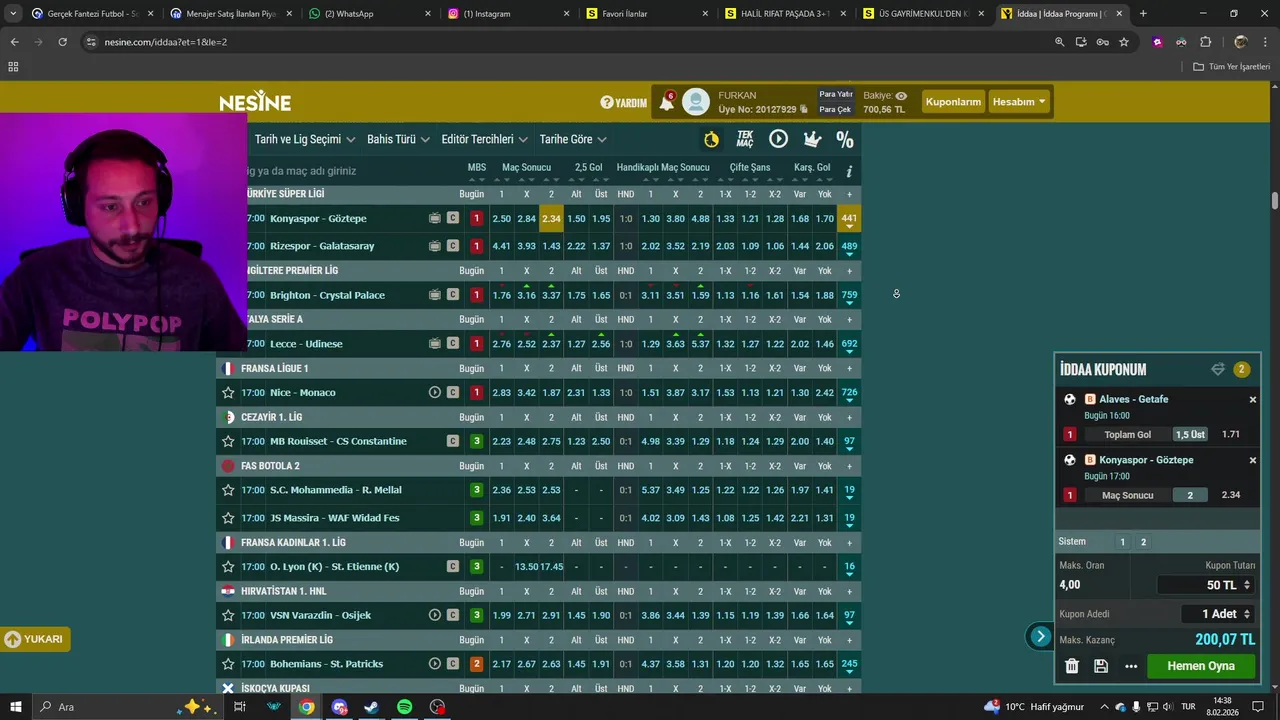Toggle balance visibility eye icon

click(x=901, y=96)
